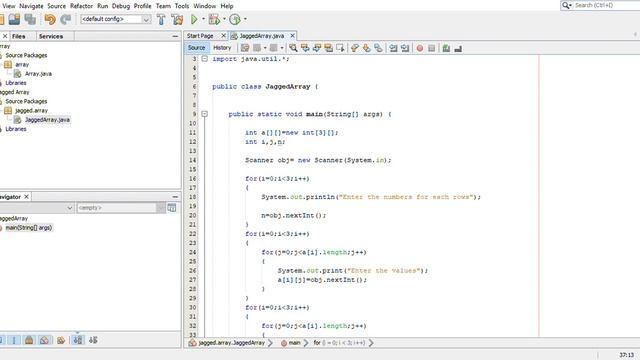Find next occurrence in editor toolbar
This screenshot has width=640, height=360.
(x=317, y=48)
